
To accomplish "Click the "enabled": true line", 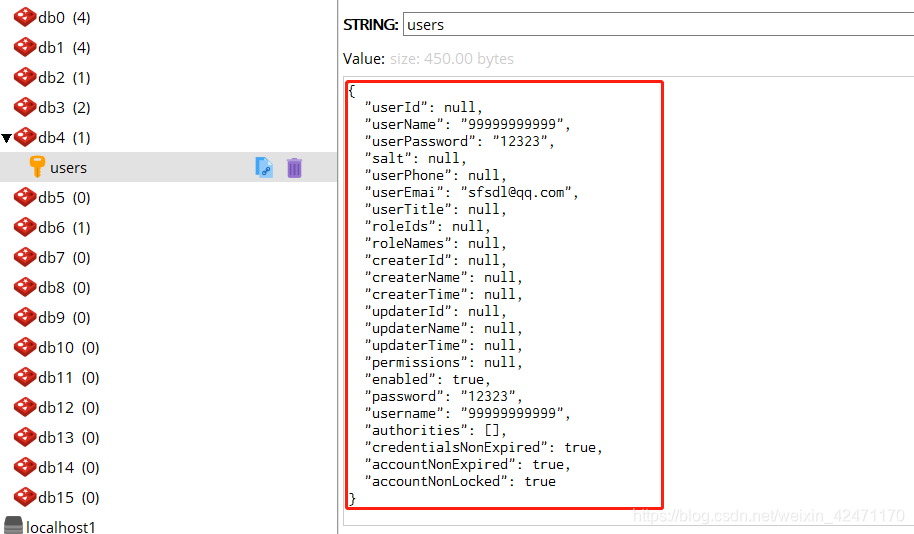I will [427, 380].
